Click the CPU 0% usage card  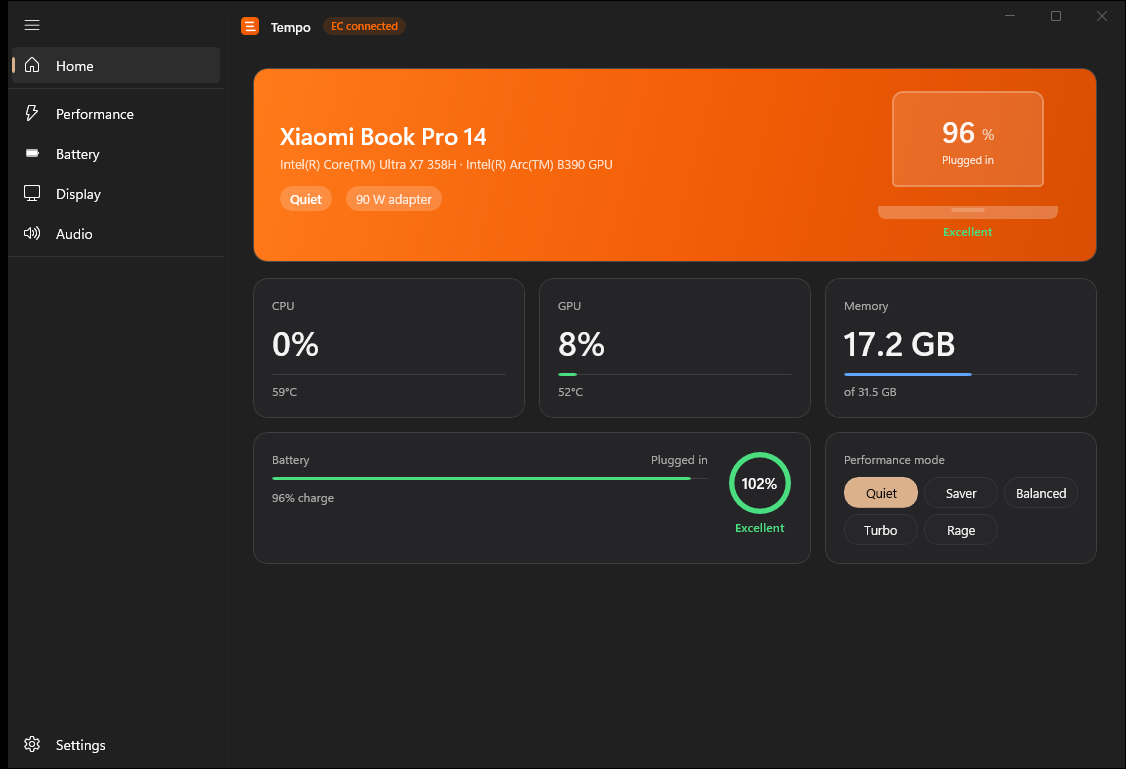click(x=388, y=348)
